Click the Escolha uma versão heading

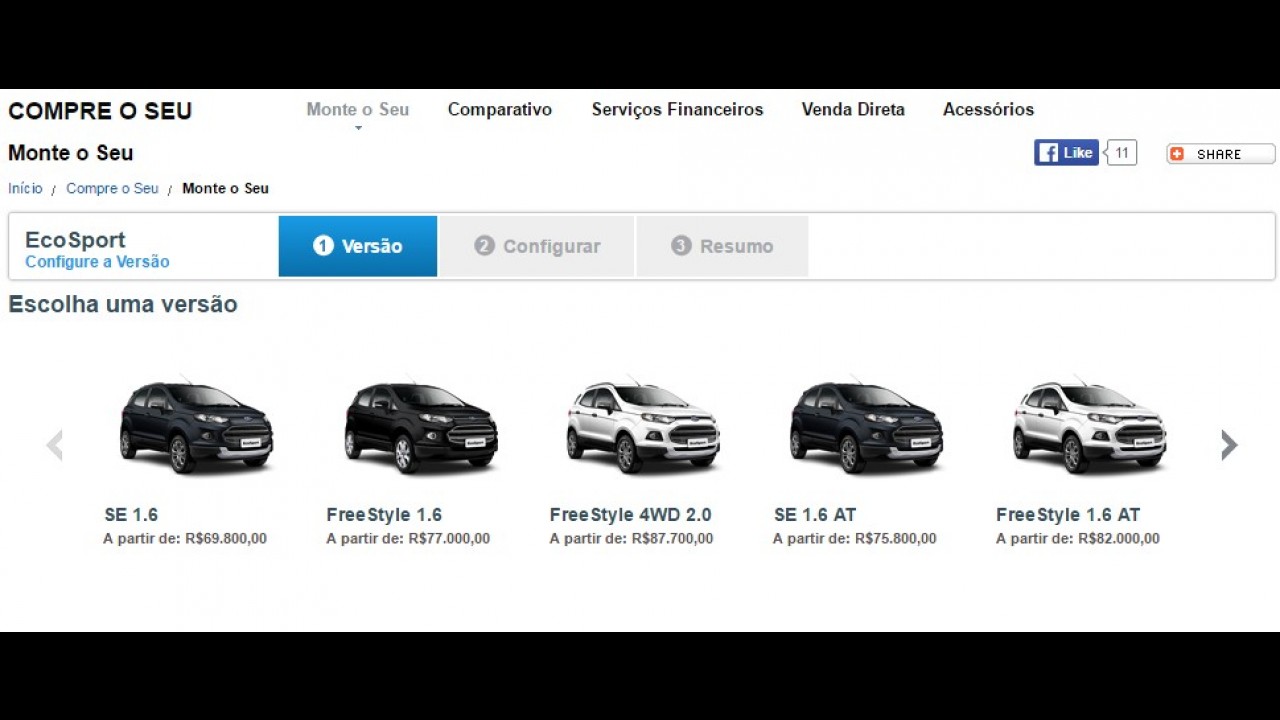(x=123, y=304)
